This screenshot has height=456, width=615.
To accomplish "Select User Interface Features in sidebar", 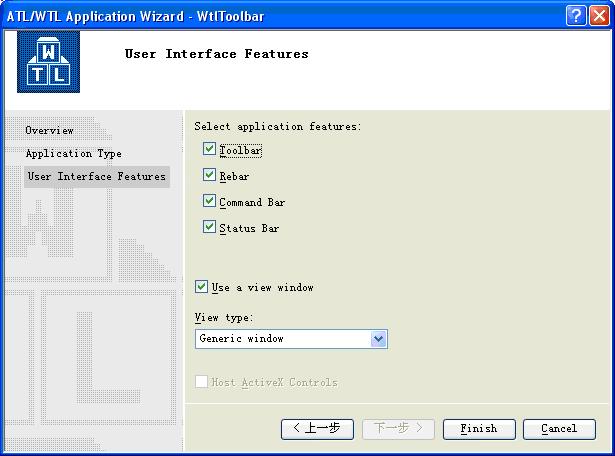I will coord(96,176).
